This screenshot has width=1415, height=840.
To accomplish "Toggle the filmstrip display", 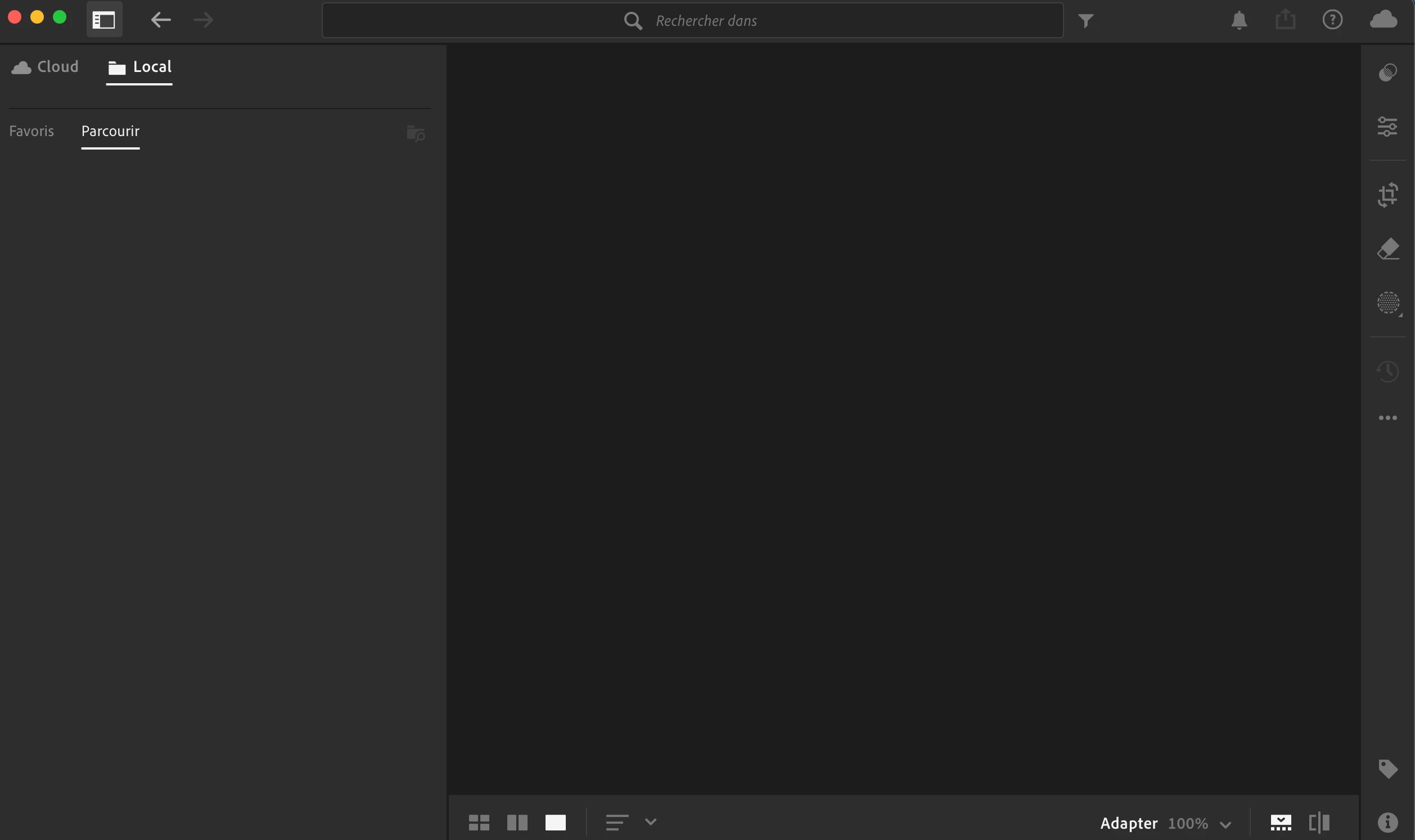I will coord(1281,823).
